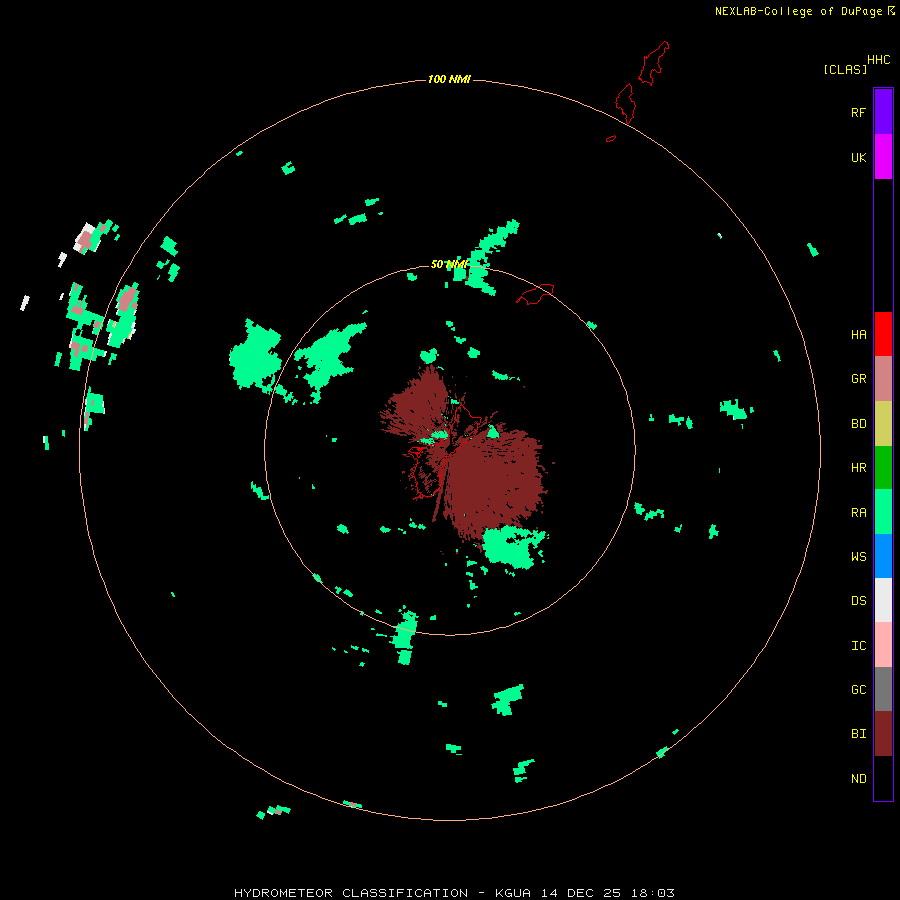
Task: Click the IC legend label
Action: pyautogui.click(x=858, y=646)
